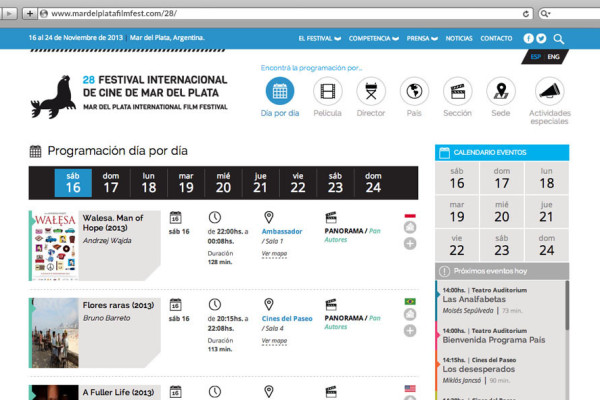Switch language to ENG
The width and height of the screenshot is (600, 400).
[553, 57]
